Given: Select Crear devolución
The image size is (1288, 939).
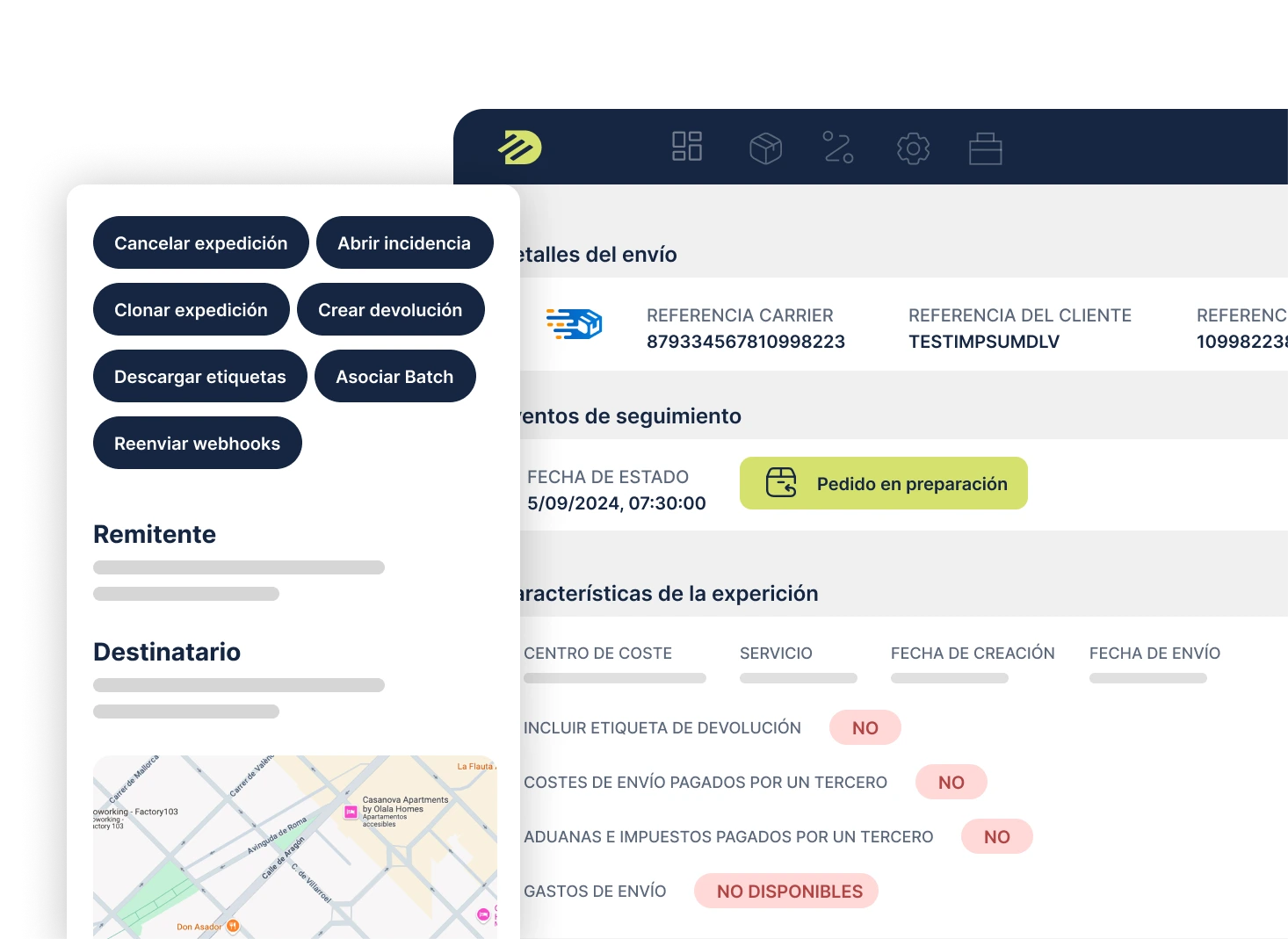Looking at the screenshot, I should tap(390, 310).
